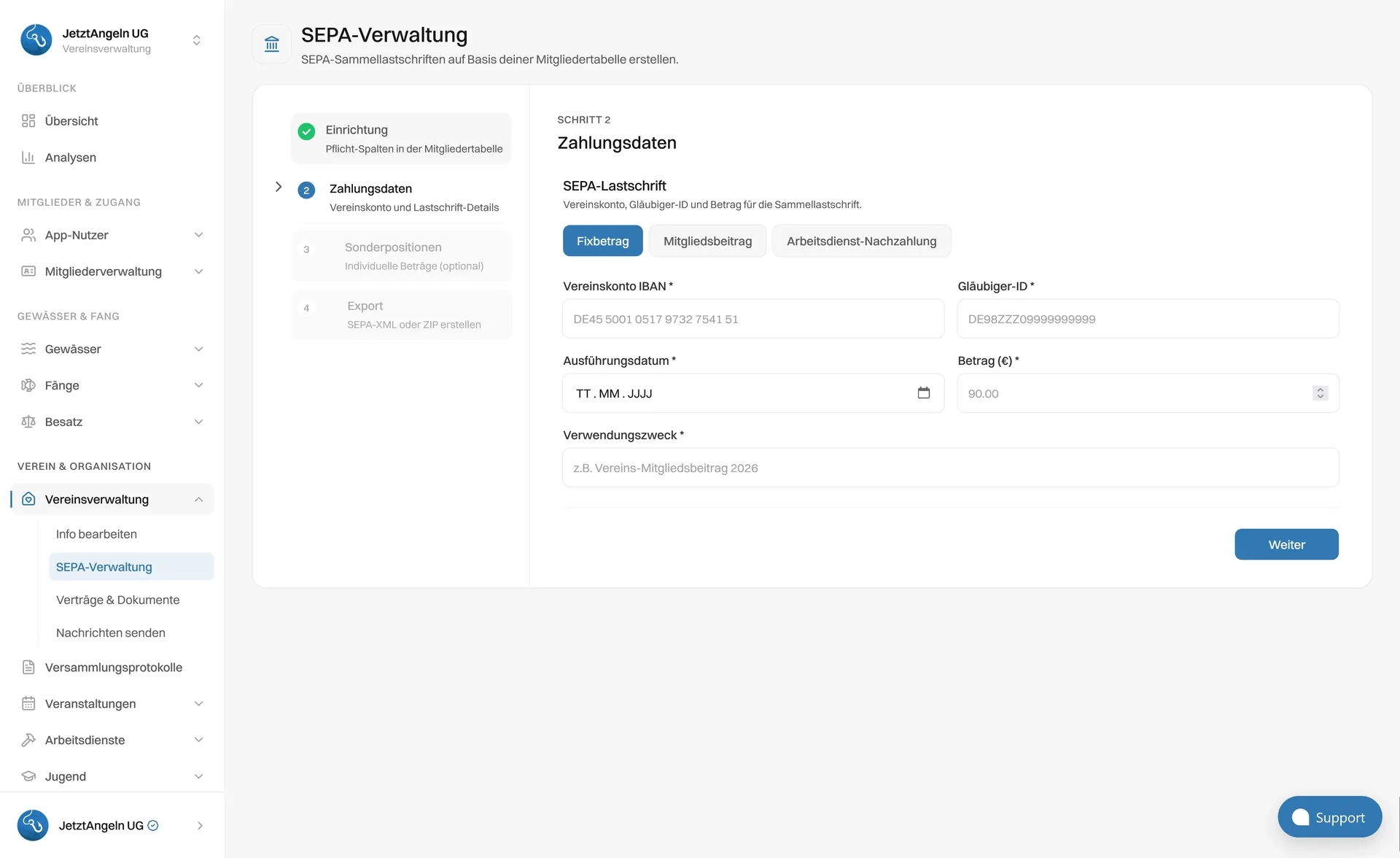Open the Support chat button
1400x858 pixels.
coord(1329,817)
